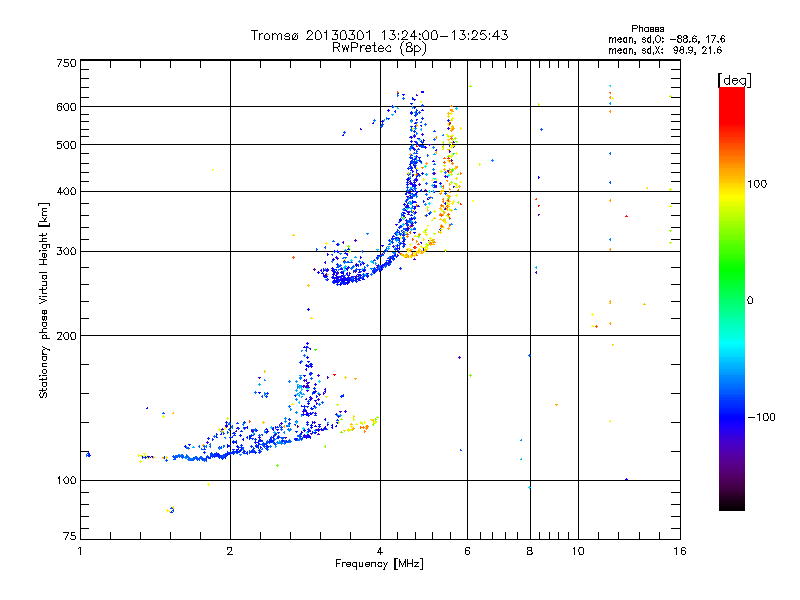Click the x-axis tick label "2"
This screenshot has height=600, width=800.
click(230, 551)
